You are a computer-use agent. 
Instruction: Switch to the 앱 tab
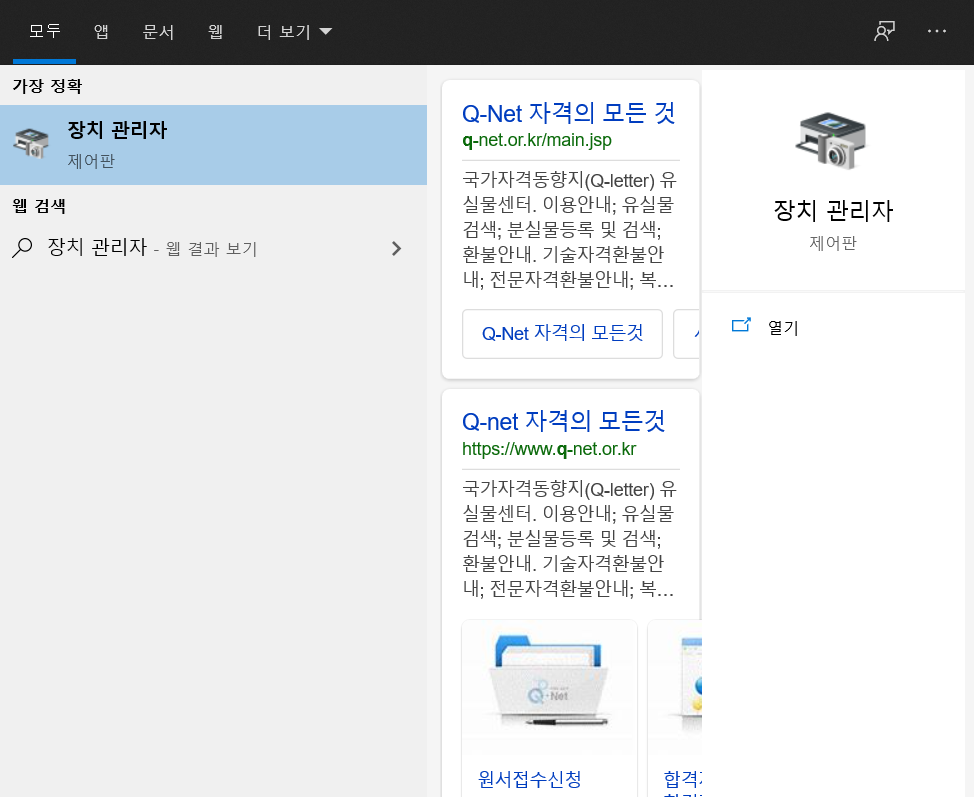tap(101, 31)
